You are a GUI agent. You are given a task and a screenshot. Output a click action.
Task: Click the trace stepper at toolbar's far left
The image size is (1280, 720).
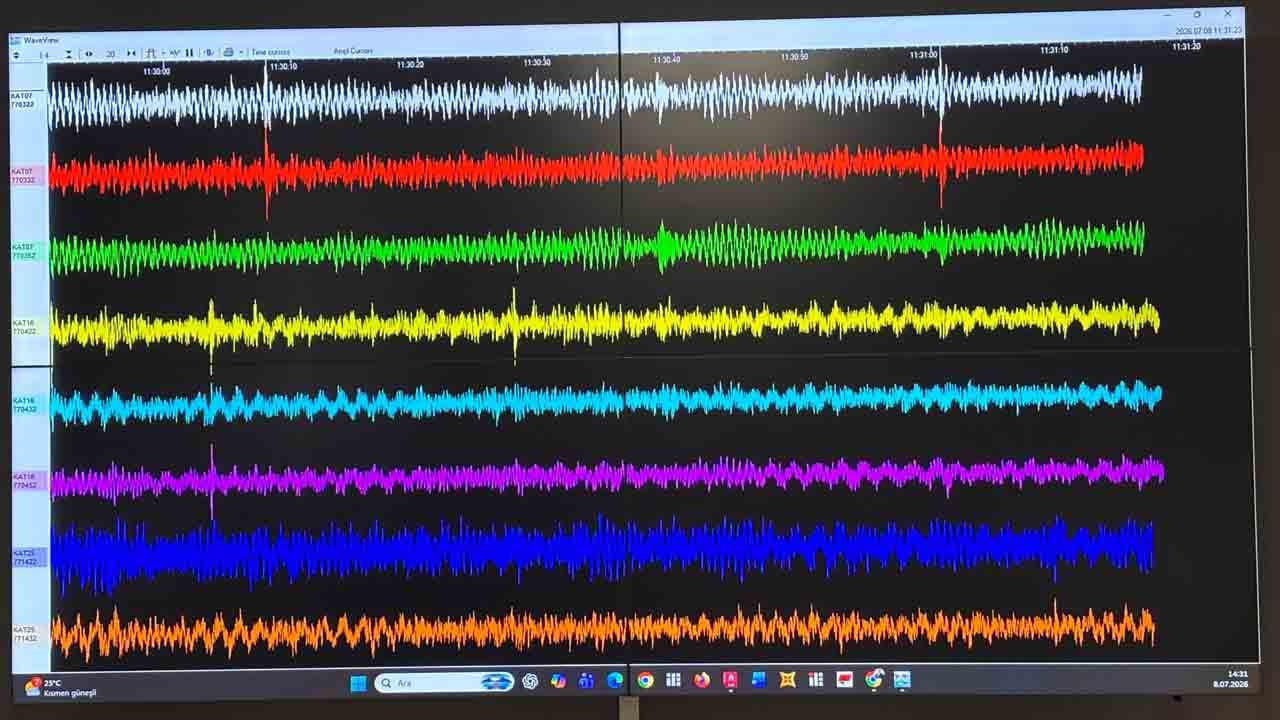(16, 54)
